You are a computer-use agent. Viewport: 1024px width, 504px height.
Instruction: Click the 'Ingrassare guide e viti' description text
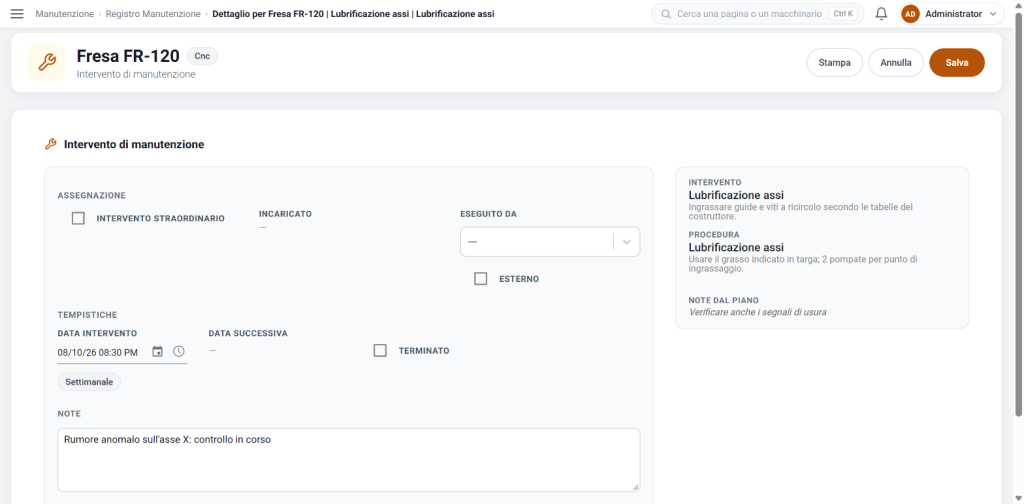tap(801, 212)
